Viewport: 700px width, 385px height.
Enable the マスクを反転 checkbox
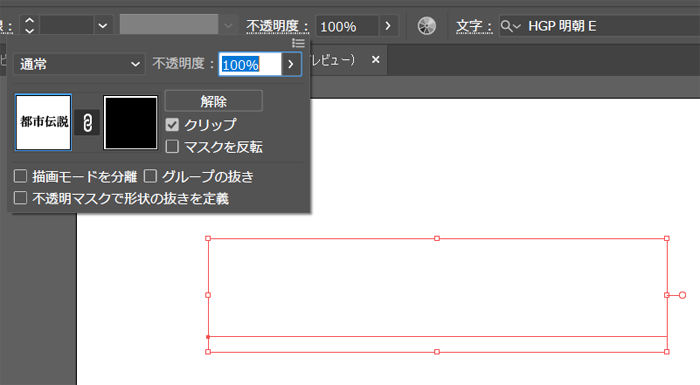pos(172,146)
